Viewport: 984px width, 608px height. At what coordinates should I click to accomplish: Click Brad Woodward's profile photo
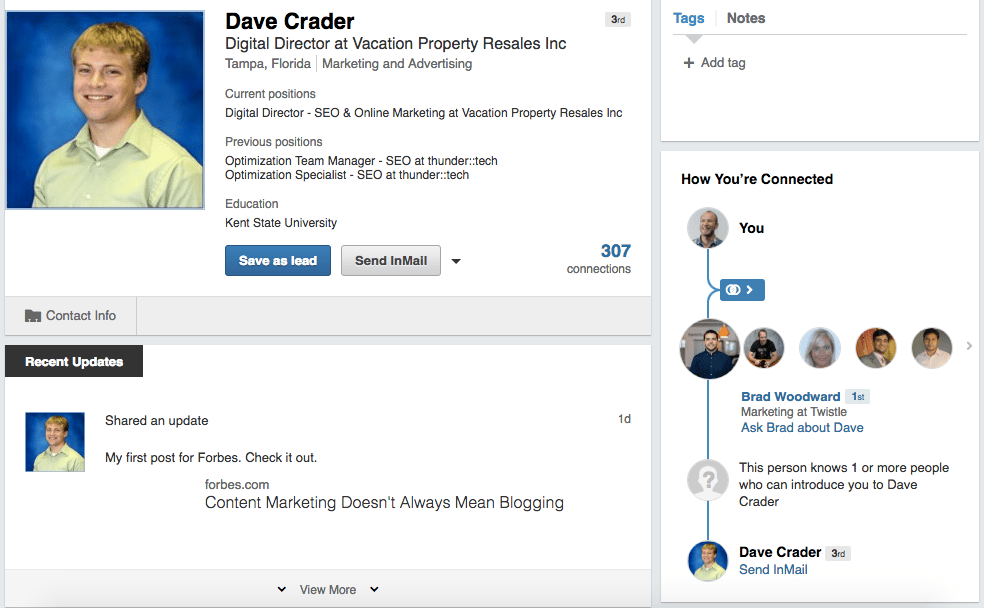[709, 347]
